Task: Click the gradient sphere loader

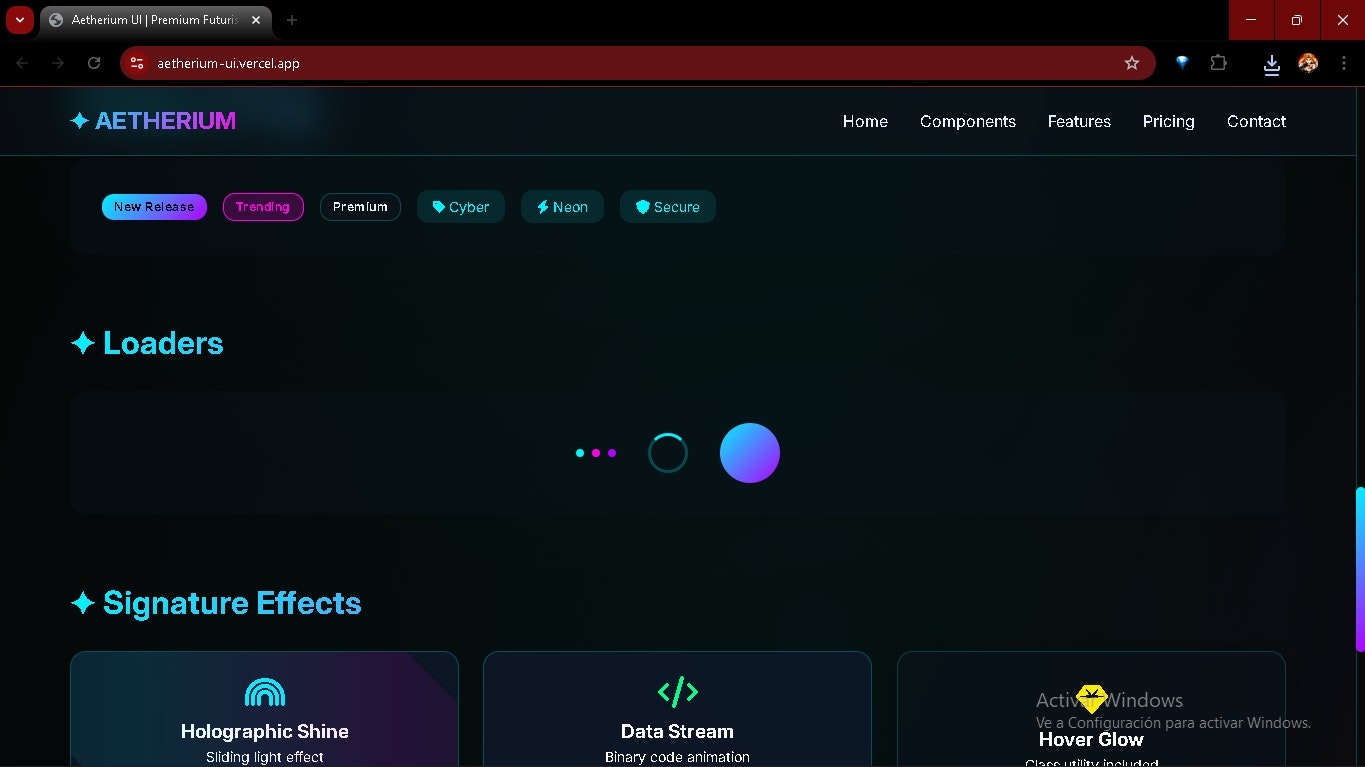Action: click(750, 453)
